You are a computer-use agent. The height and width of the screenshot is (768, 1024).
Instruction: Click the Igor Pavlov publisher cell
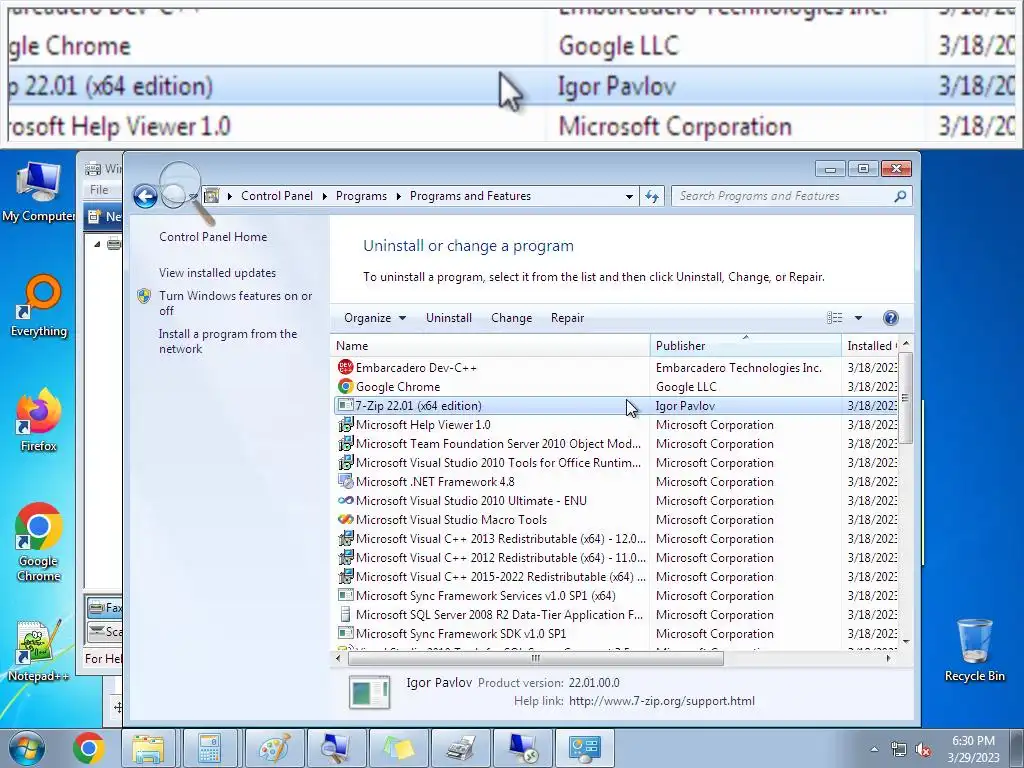pos(685,406)
